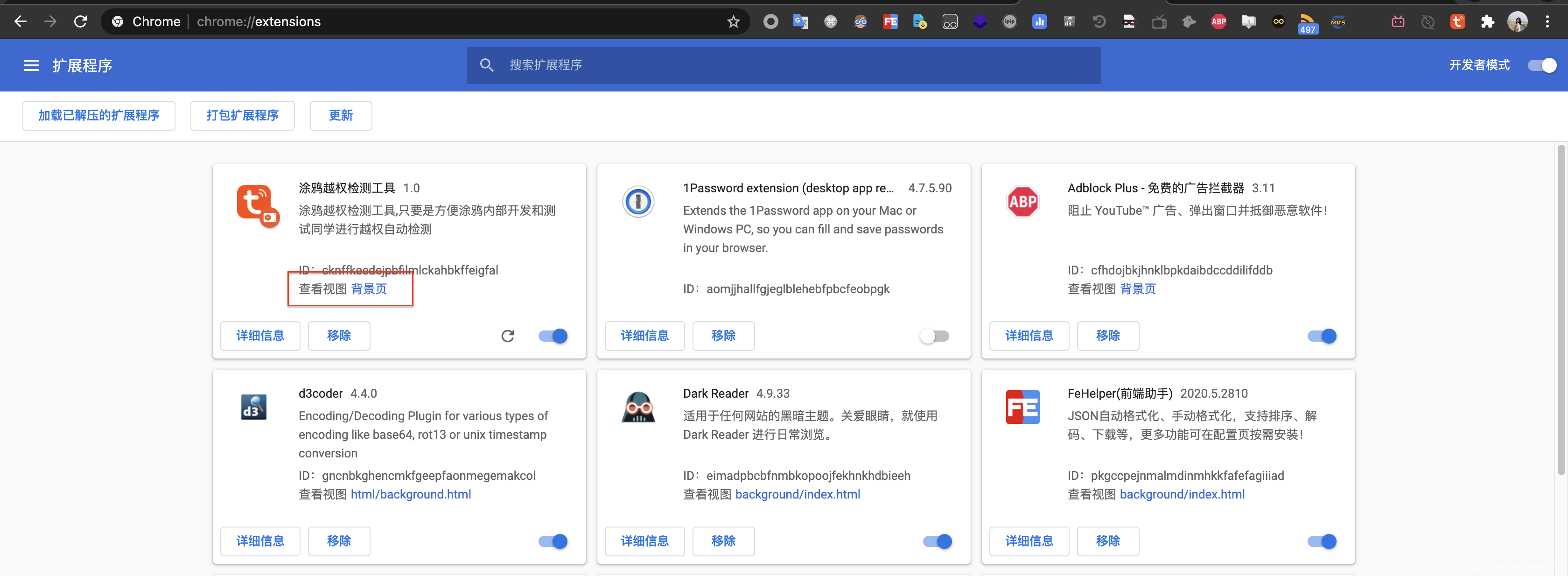
Task: Click the 1Password extension logo
Action: pyautogui.click(x=638, y=202)
